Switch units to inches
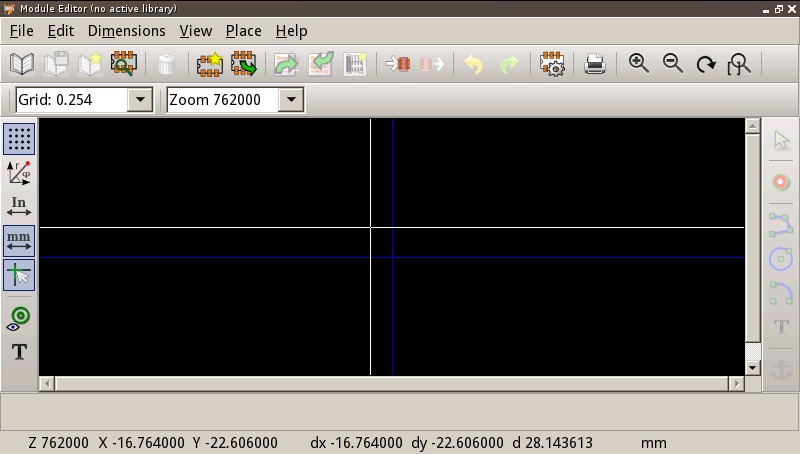Viewport: 800px width, 454px height. click(x=19, y=207)
